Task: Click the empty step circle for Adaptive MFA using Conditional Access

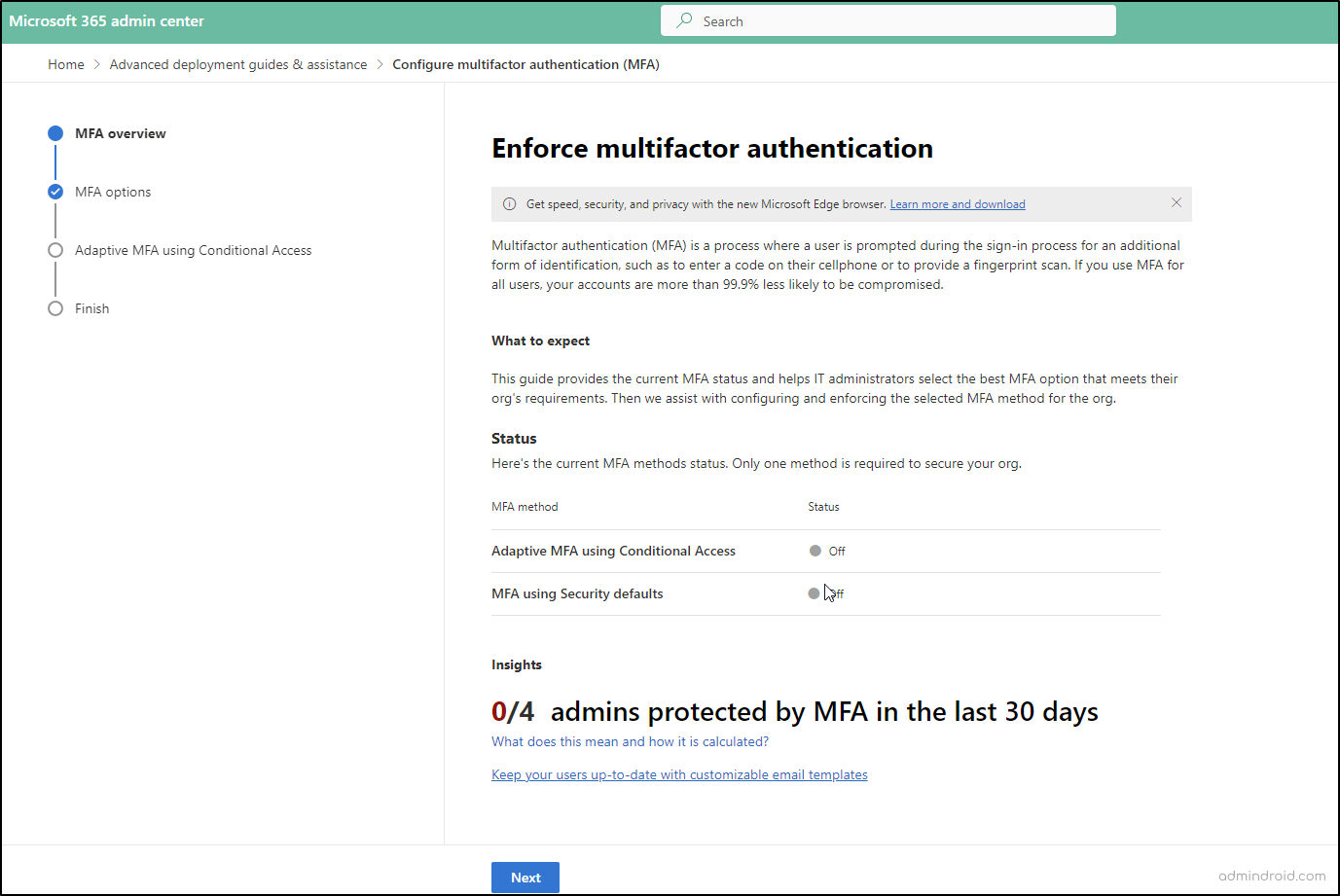Action: coord(55,250)
